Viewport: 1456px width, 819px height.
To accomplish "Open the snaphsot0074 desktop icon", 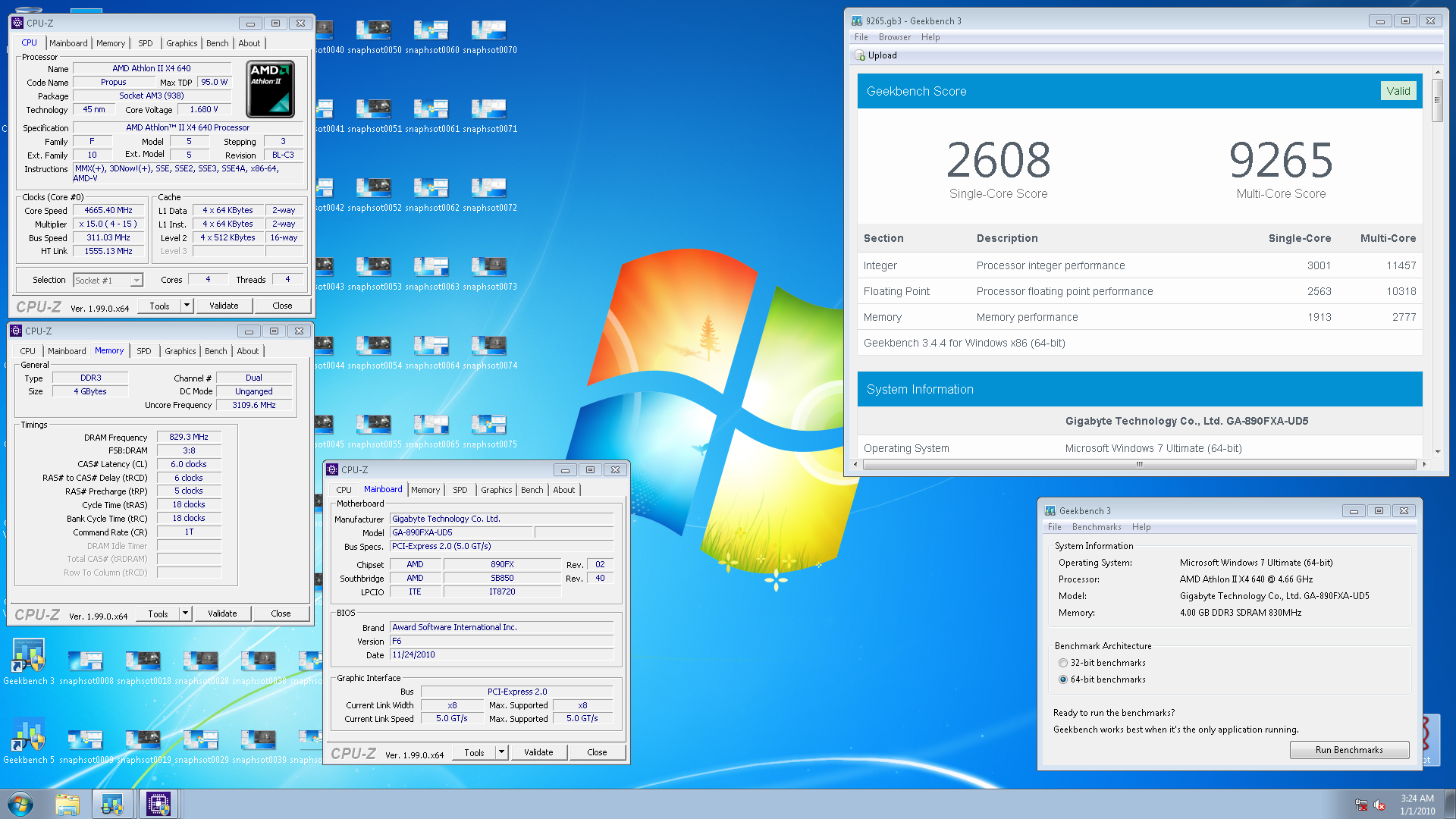I will (490, 353).
